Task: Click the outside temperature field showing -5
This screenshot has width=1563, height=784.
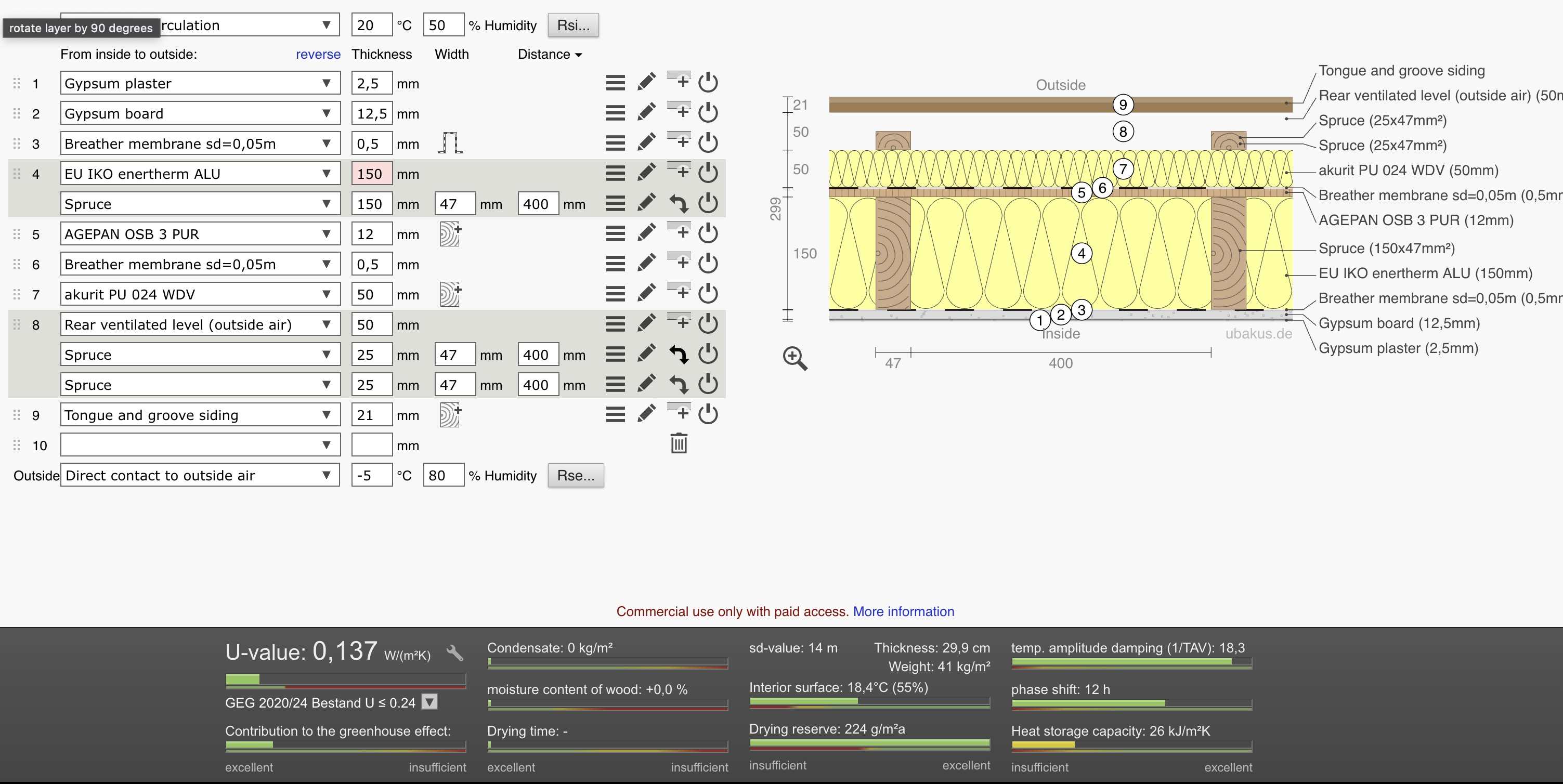Action: (371, 475)
